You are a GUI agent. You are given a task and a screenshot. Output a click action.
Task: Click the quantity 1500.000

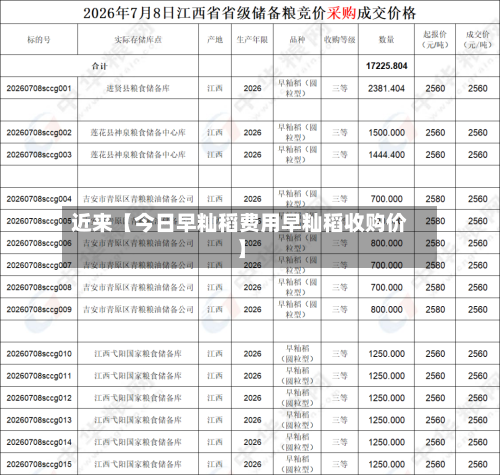387,133
